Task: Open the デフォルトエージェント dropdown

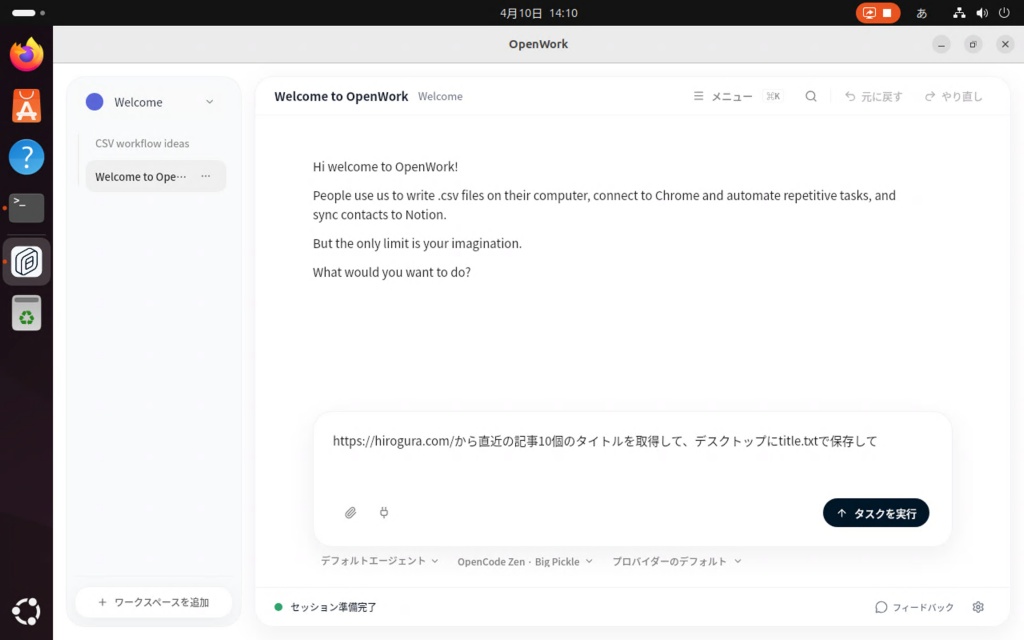Action: [x=379, y=562]
